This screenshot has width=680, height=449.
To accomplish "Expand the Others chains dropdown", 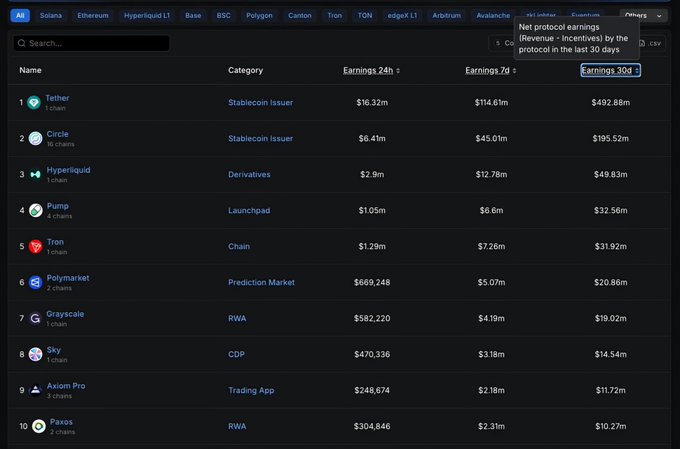I will [643, 16].
